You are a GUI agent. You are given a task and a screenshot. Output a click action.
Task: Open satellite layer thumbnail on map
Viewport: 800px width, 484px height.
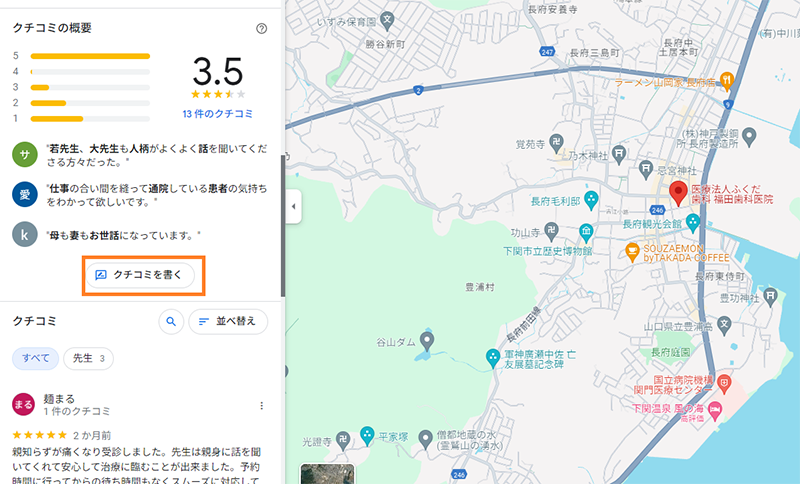327,474
